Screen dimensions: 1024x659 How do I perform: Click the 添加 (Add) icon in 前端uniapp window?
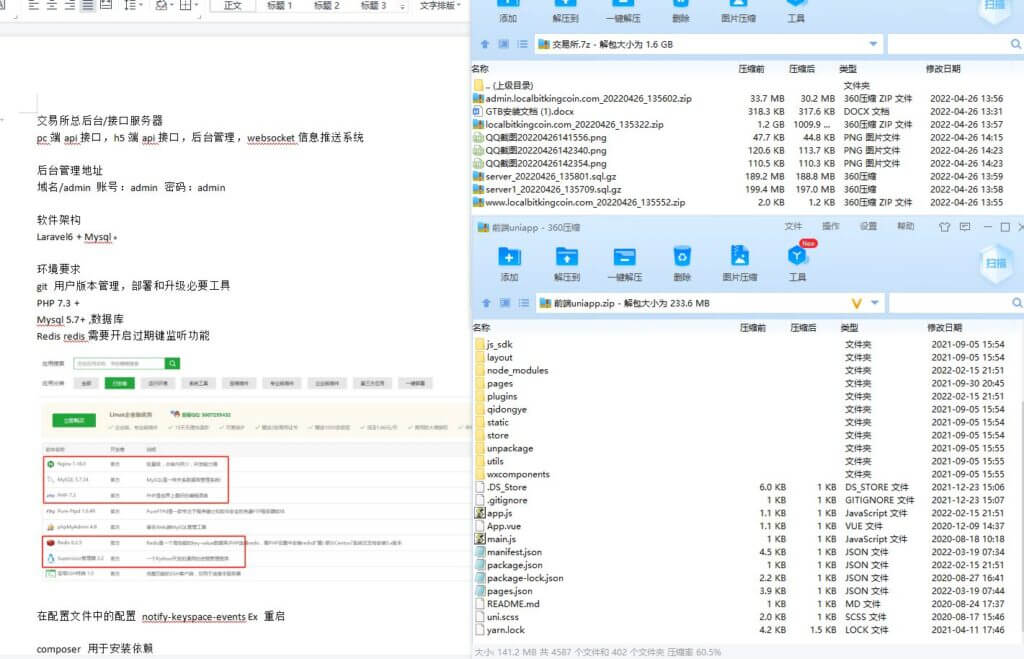[x=509, y=257]
